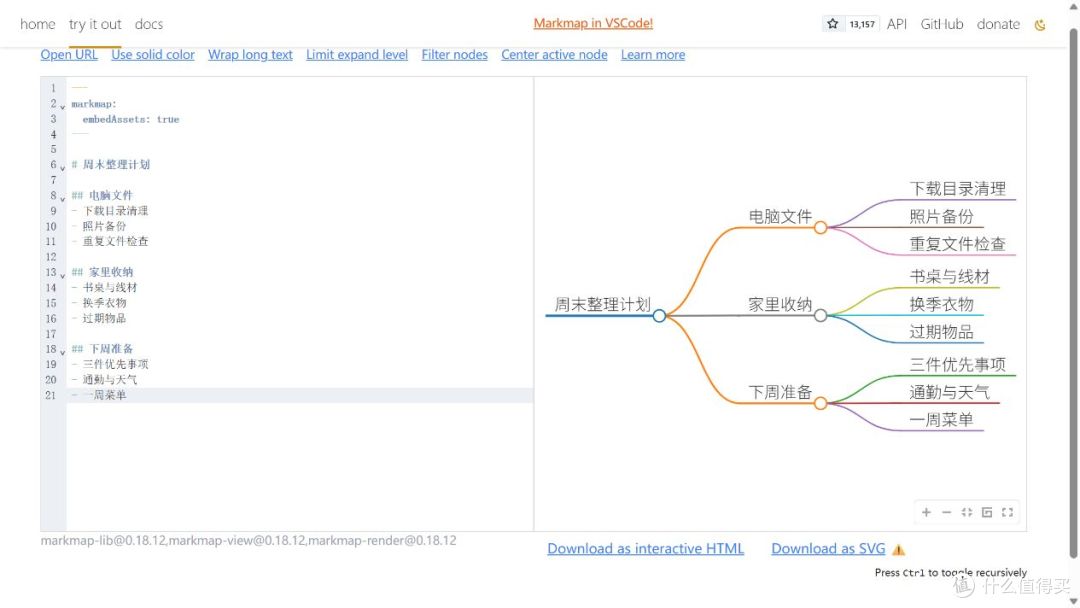This screenshot has height=608, width=1080.
Task: Fold the 家里收纳 section at line 13
Action: (62, 275)
